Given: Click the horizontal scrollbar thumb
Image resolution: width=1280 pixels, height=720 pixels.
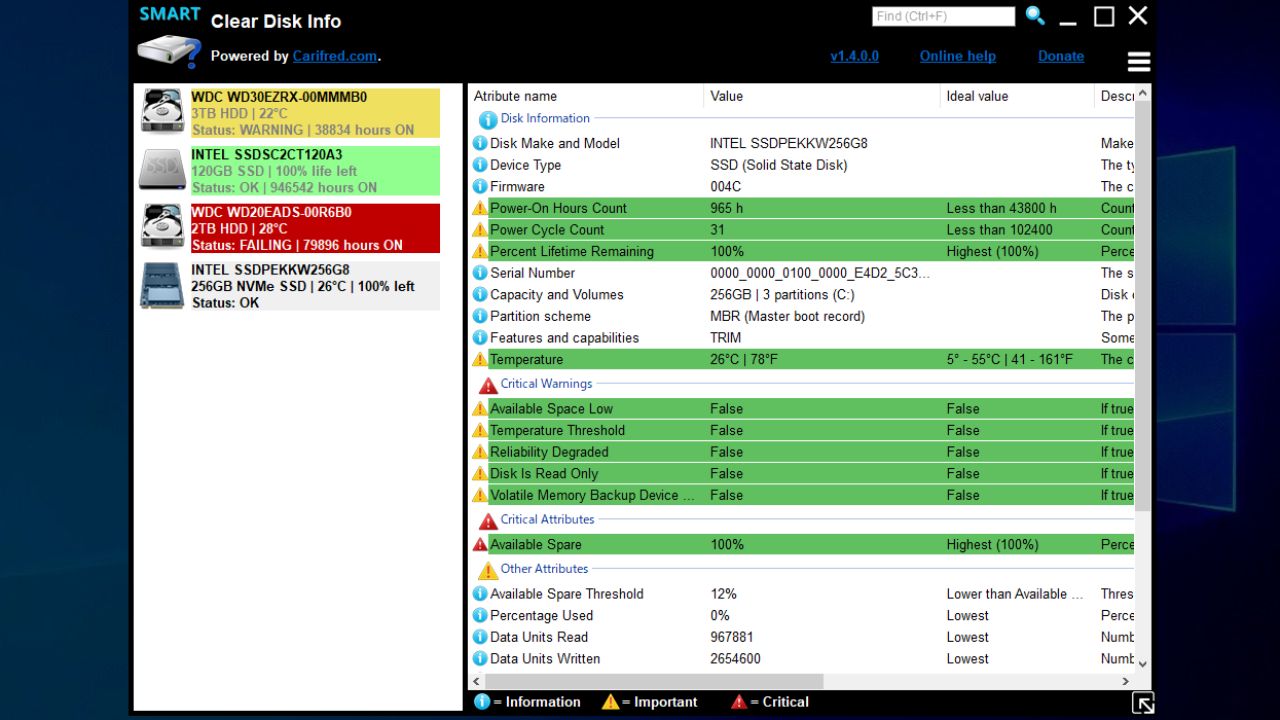Looking at the screenshot, I should [655, 681].
